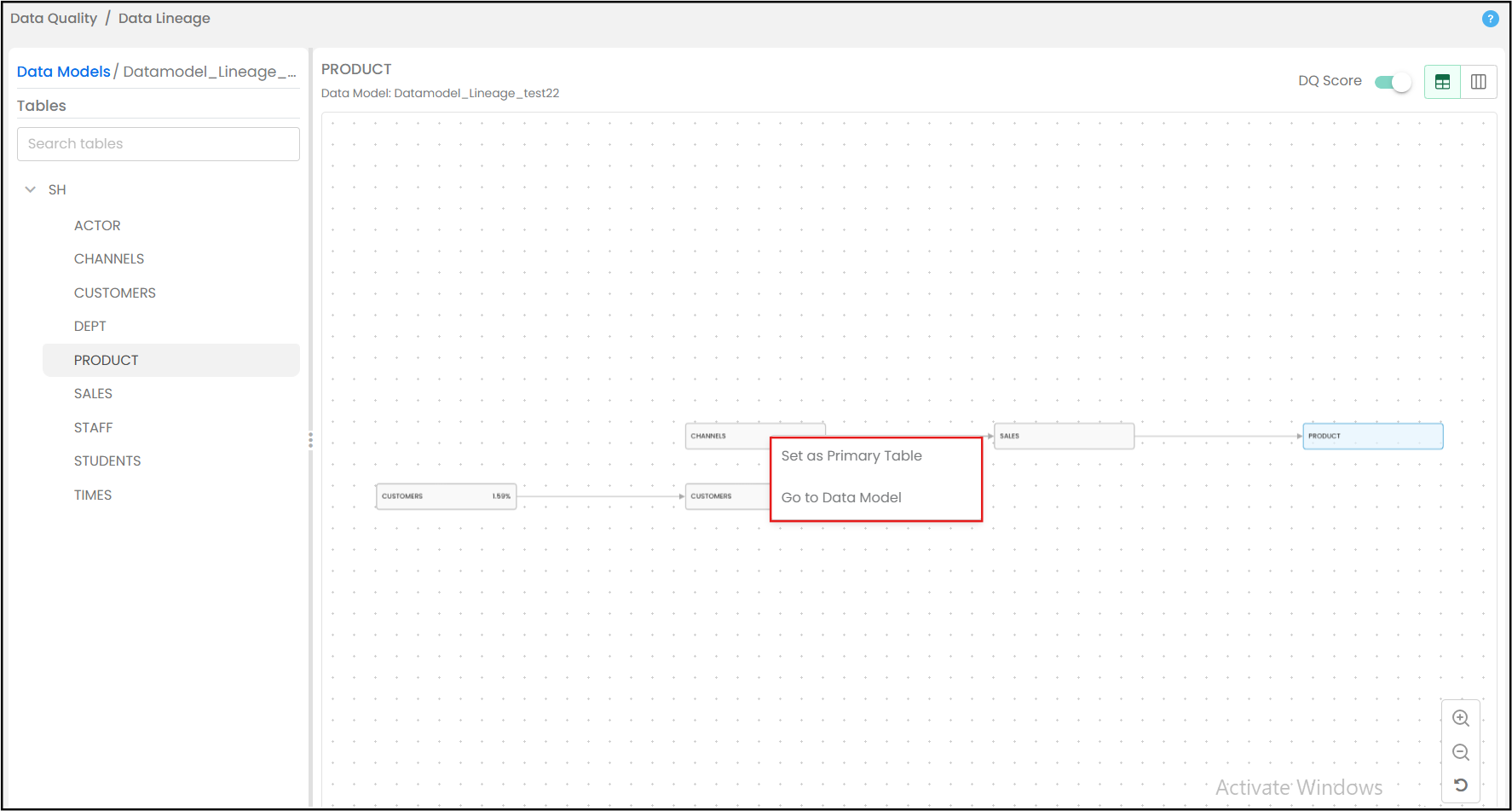Screen dimensions: 1512x811
Task: Select TIMES in the tables list
Action: pyautogui.click(x=93, y=495)
